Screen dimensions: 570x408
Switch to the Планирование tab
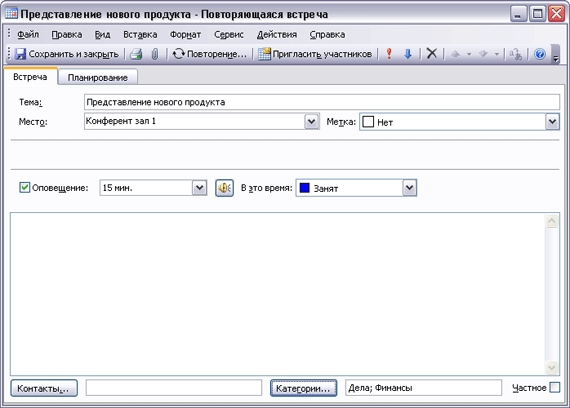tap(97, 77)
